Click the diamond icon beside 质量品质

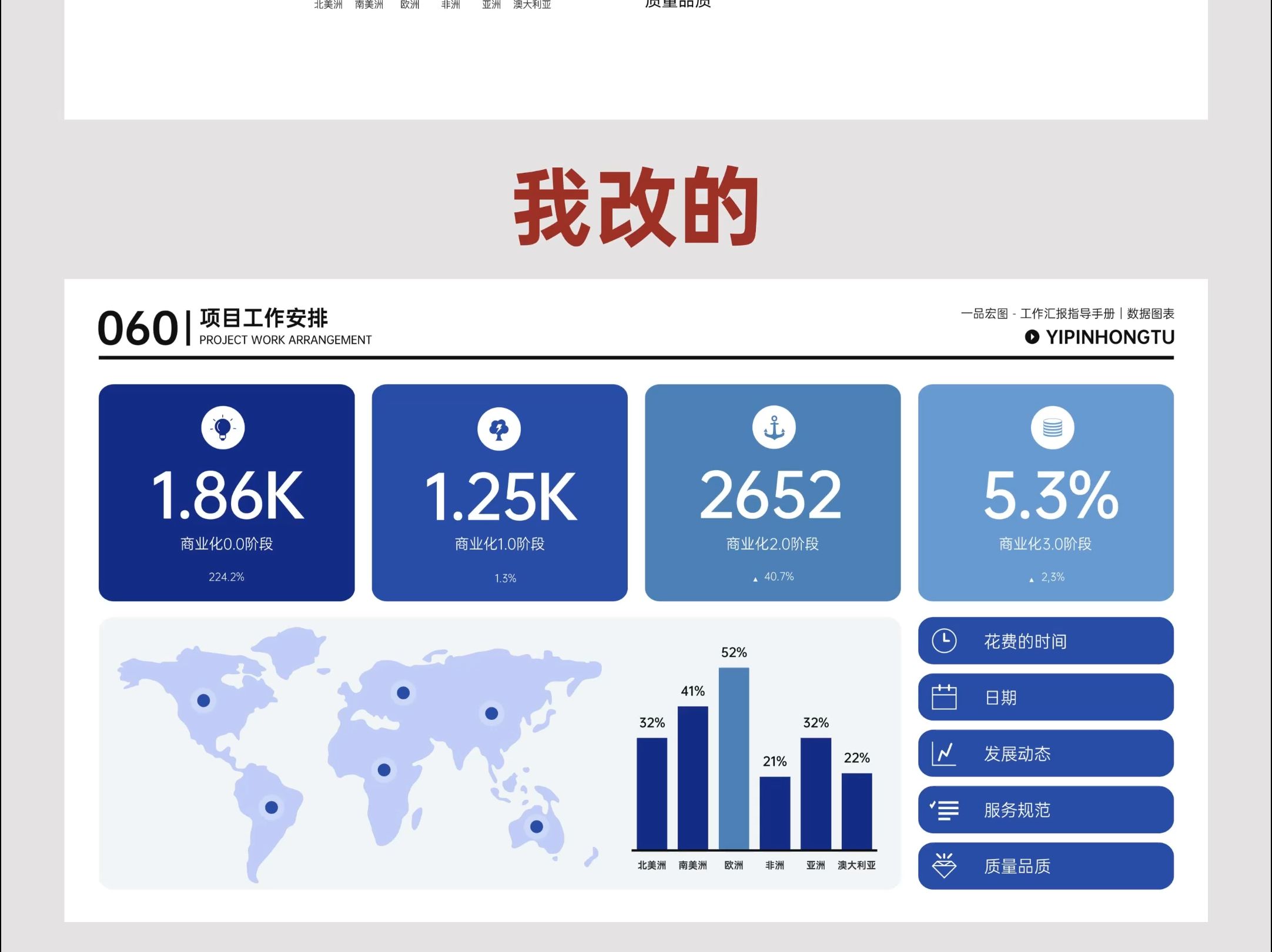[x=944, y=866]
